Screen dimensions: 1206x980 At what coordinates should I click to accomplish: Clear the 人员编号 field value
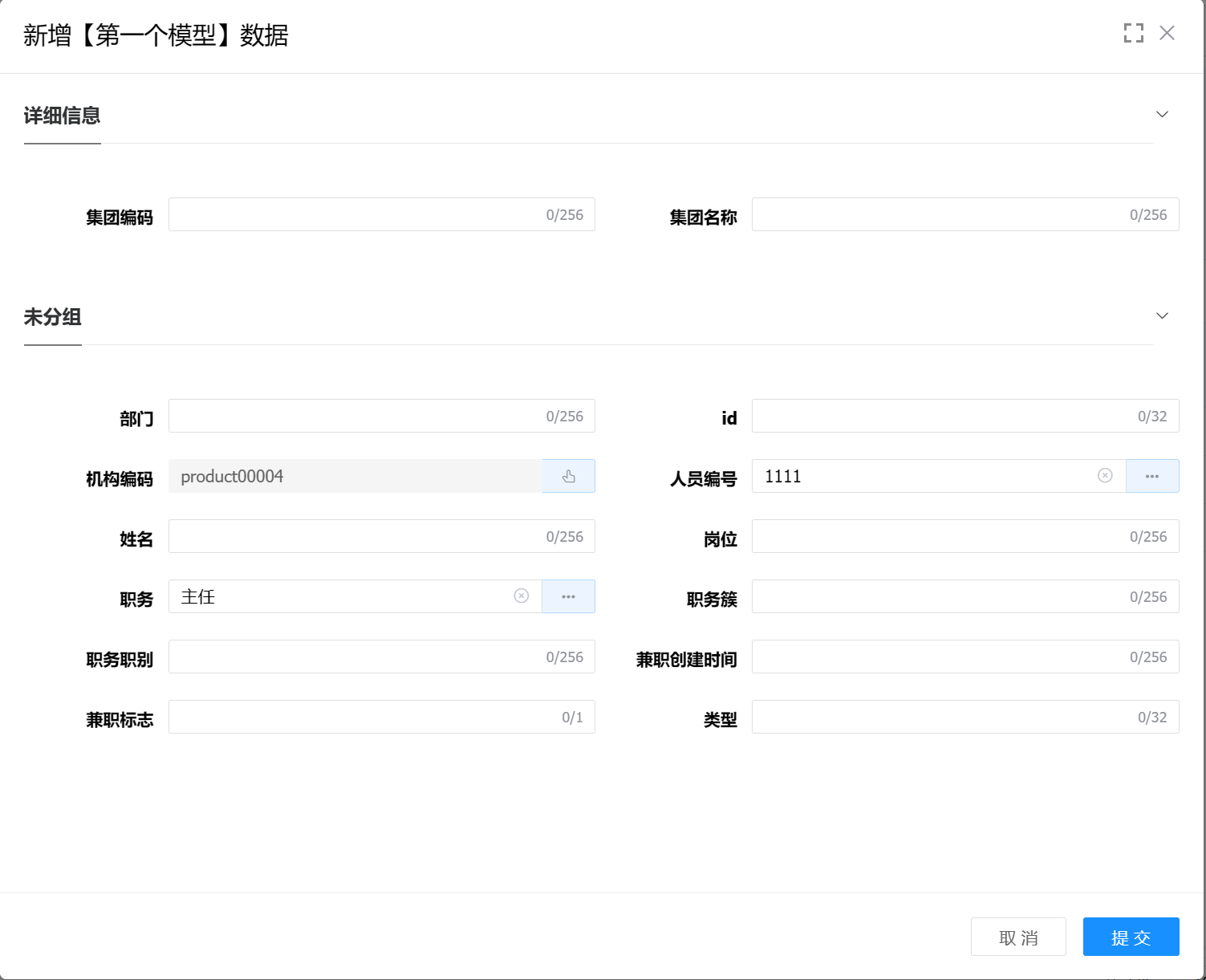tap(1105, 476)
